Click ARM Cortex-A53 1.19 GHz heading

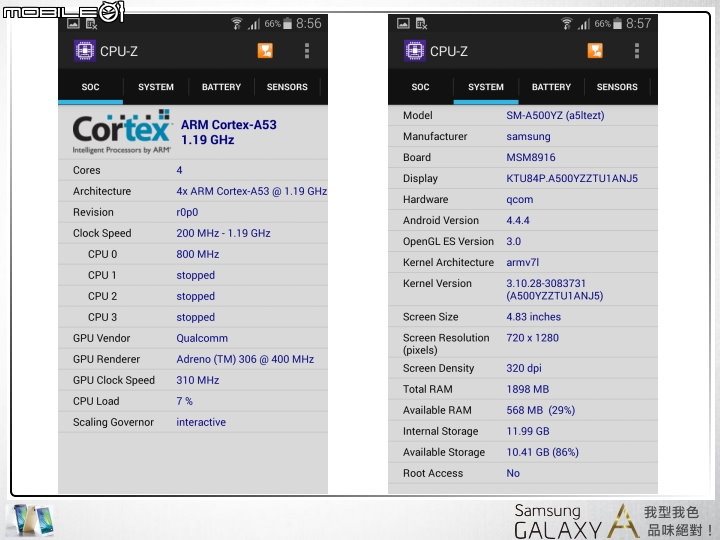[x=229, y=132]
